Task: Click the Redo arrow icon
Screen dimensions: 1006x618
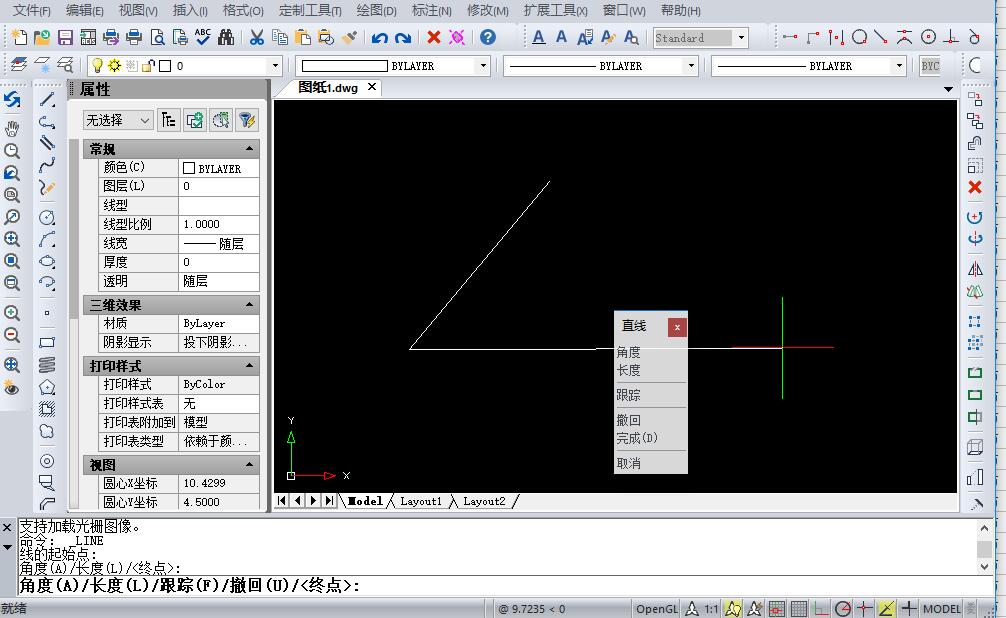Action: (403, 37)
